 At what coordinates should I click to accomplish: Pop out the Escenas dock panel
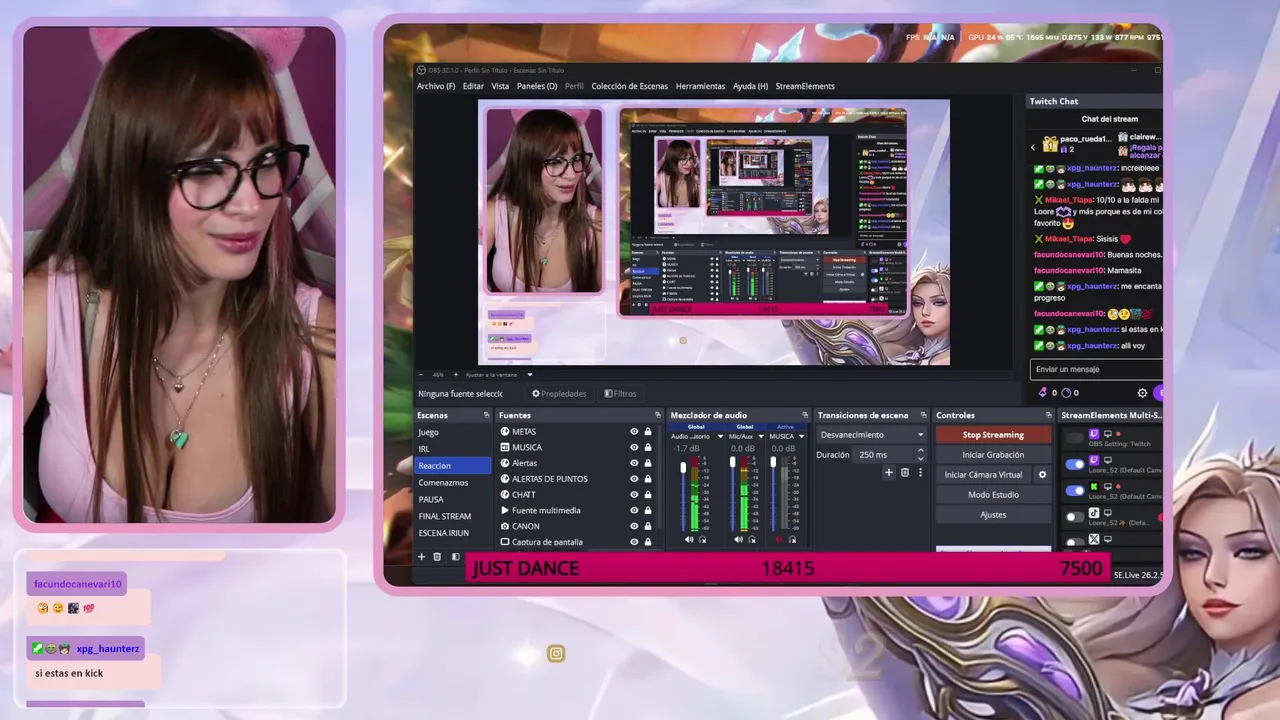point(486,415)
